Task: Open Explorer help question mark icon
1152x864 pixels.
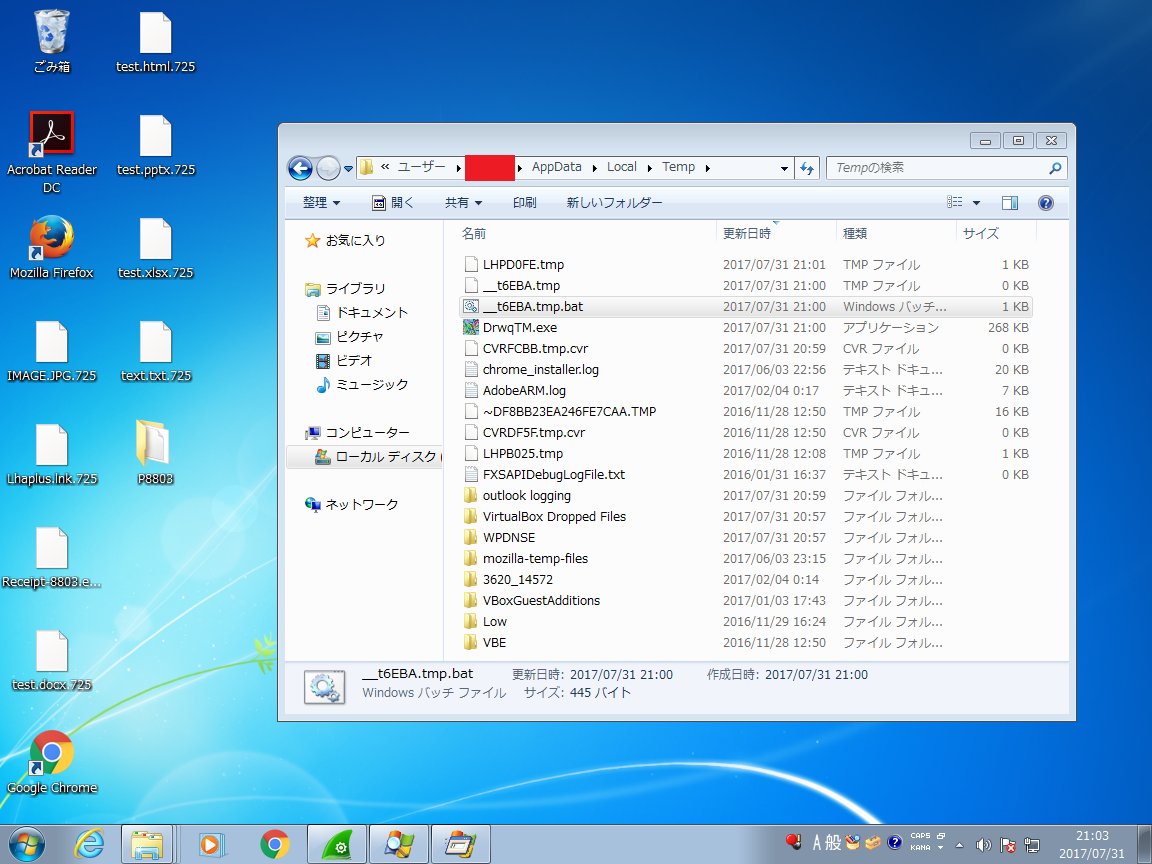Action: click(x=1045, y=203)
